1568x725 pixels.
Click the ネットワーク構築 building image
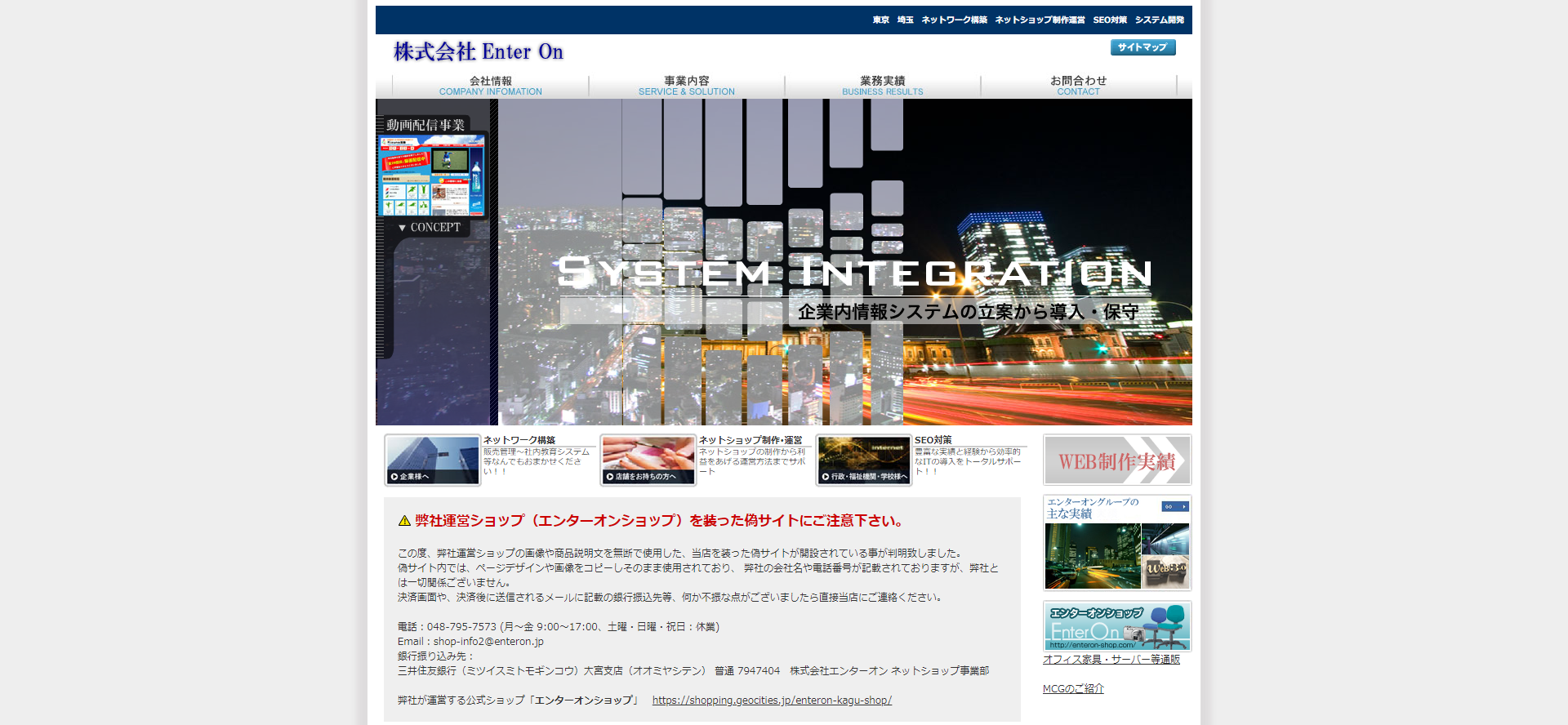pyautogui.click(x=433, y=460)
